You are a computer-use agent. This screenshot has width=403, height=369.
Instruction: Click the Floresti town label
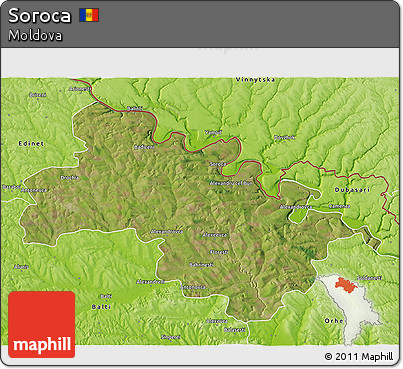point(219,252)
